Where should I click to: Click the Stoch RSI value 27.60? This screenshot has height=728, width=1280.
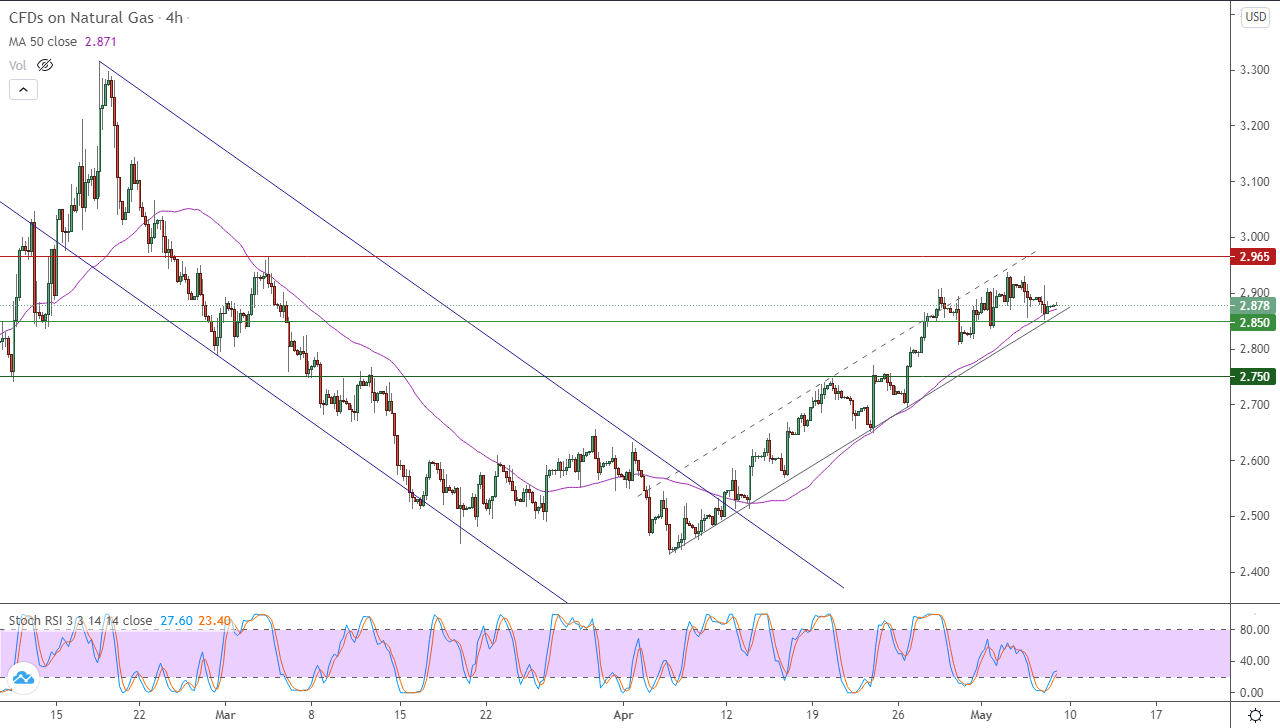pyautogui.click(x=174, y=621)
